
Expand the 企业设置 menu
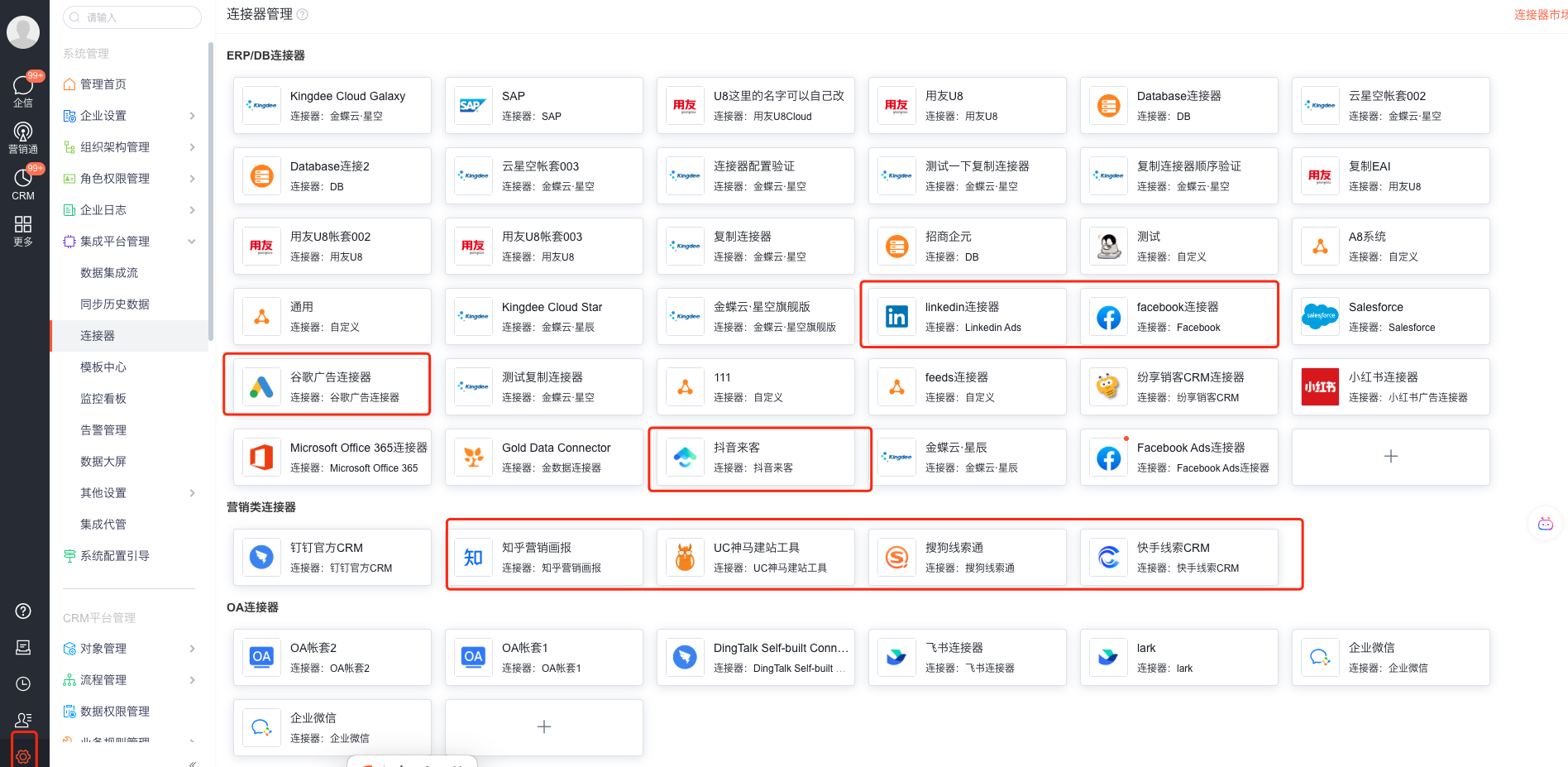192,116
